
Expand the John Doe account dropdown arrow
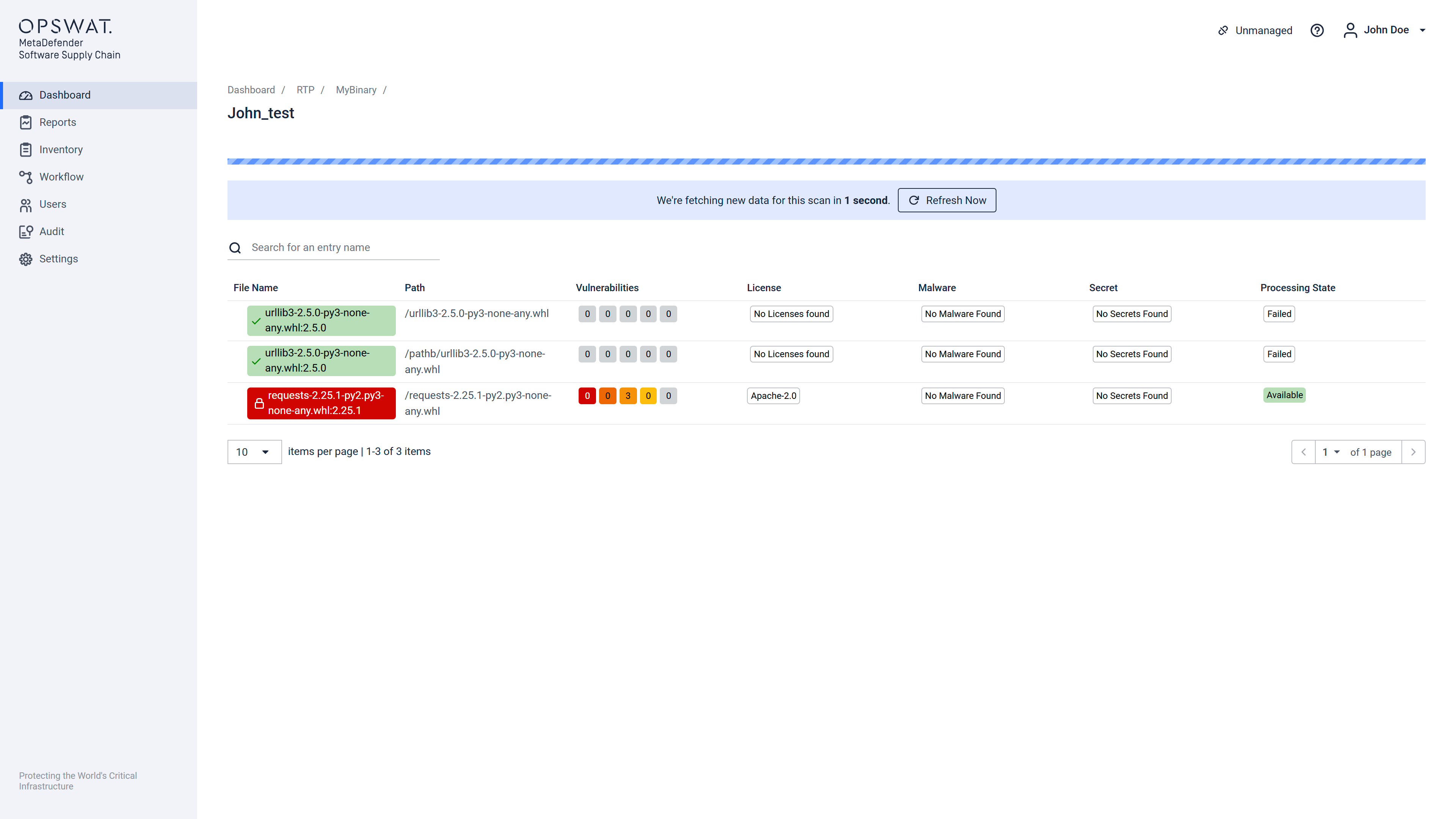1422,30
